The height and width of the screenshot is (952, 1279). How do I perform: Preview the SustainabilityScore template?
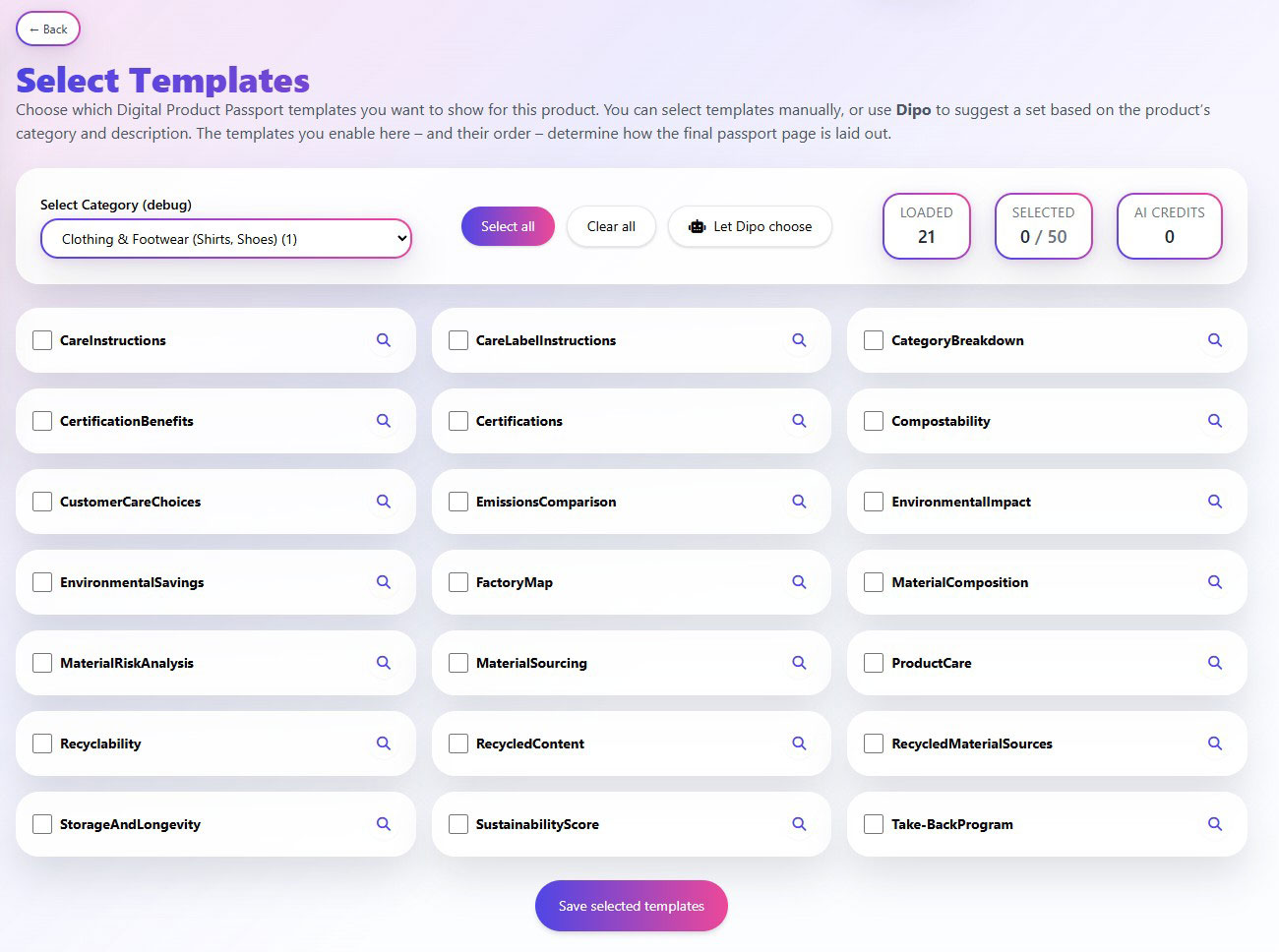tap(799, 824)
